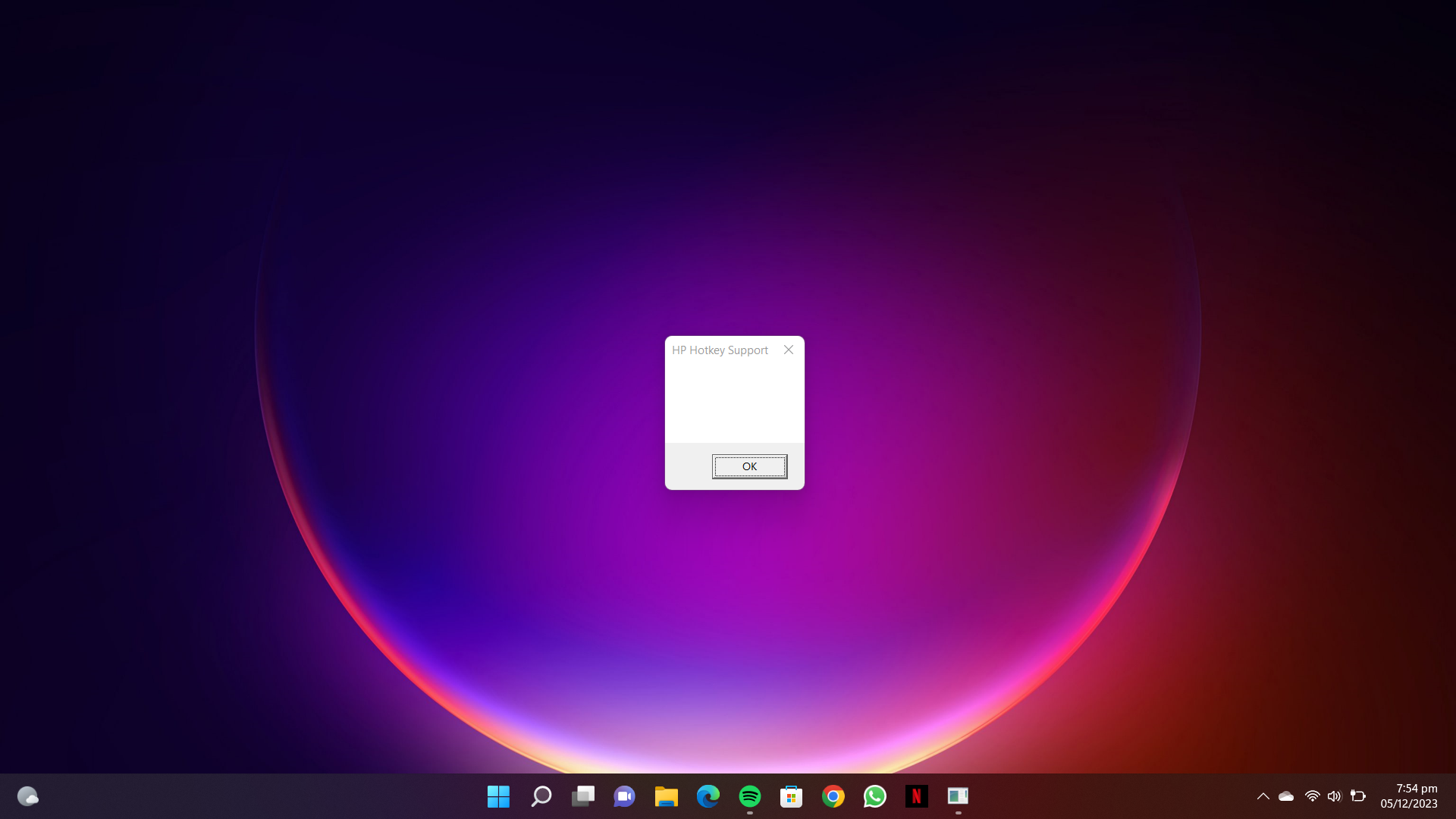
Task: Open the Windows Start menu
Action: pos(498,796)
